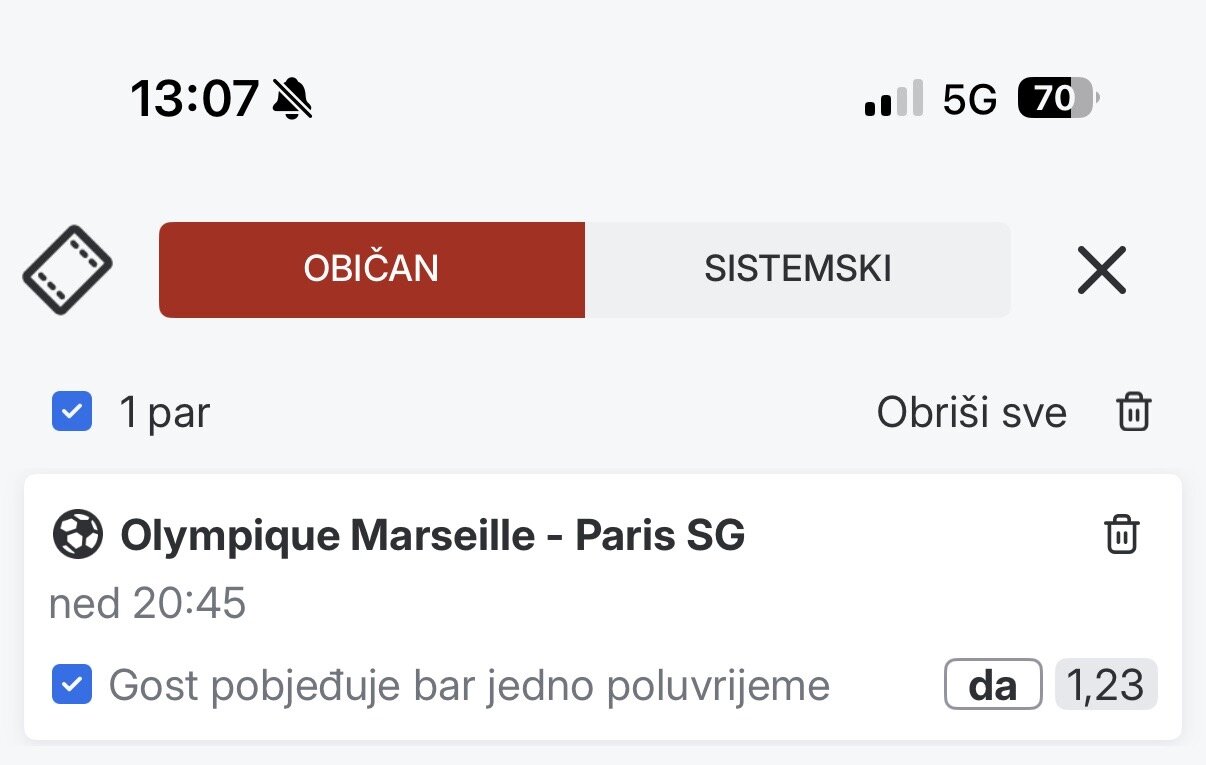Screen dimensions: 1206x765
Task: Click the 'Obriši sve' link
Action: point(971,412)
